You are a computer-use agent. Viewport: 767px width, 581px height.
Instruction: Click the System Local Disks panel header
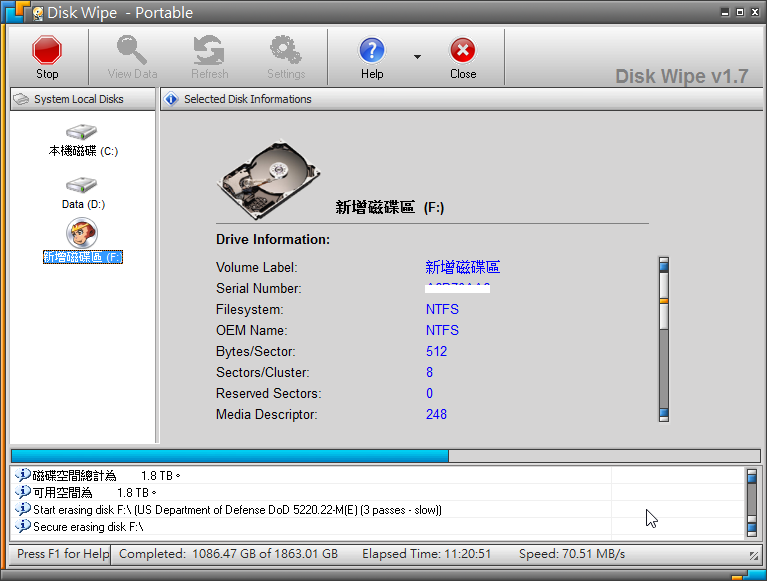coord(78,99)
